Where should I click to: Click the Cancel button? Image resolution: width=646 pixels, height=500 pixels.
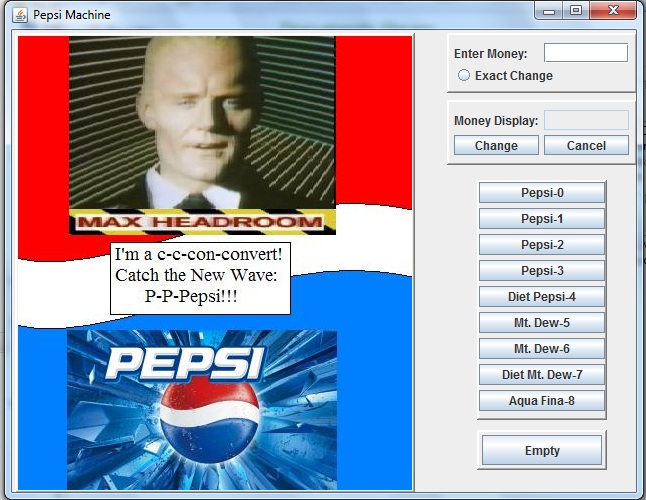586,145
